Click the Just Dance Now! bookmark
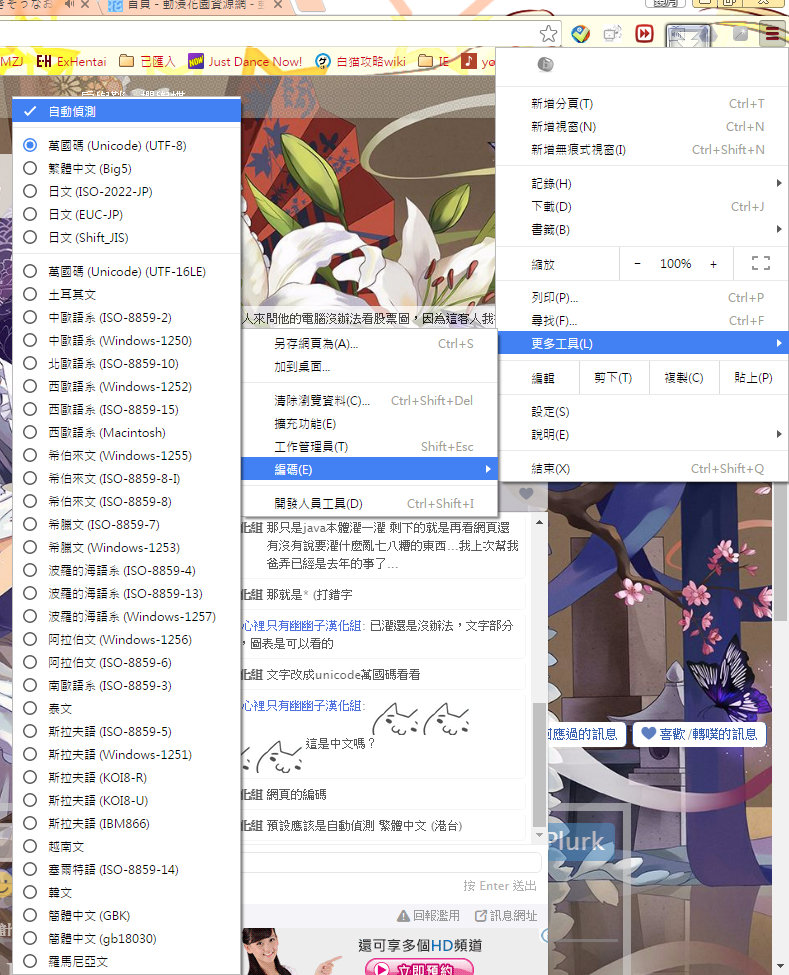The image size is (789, 975). [245, 62]
